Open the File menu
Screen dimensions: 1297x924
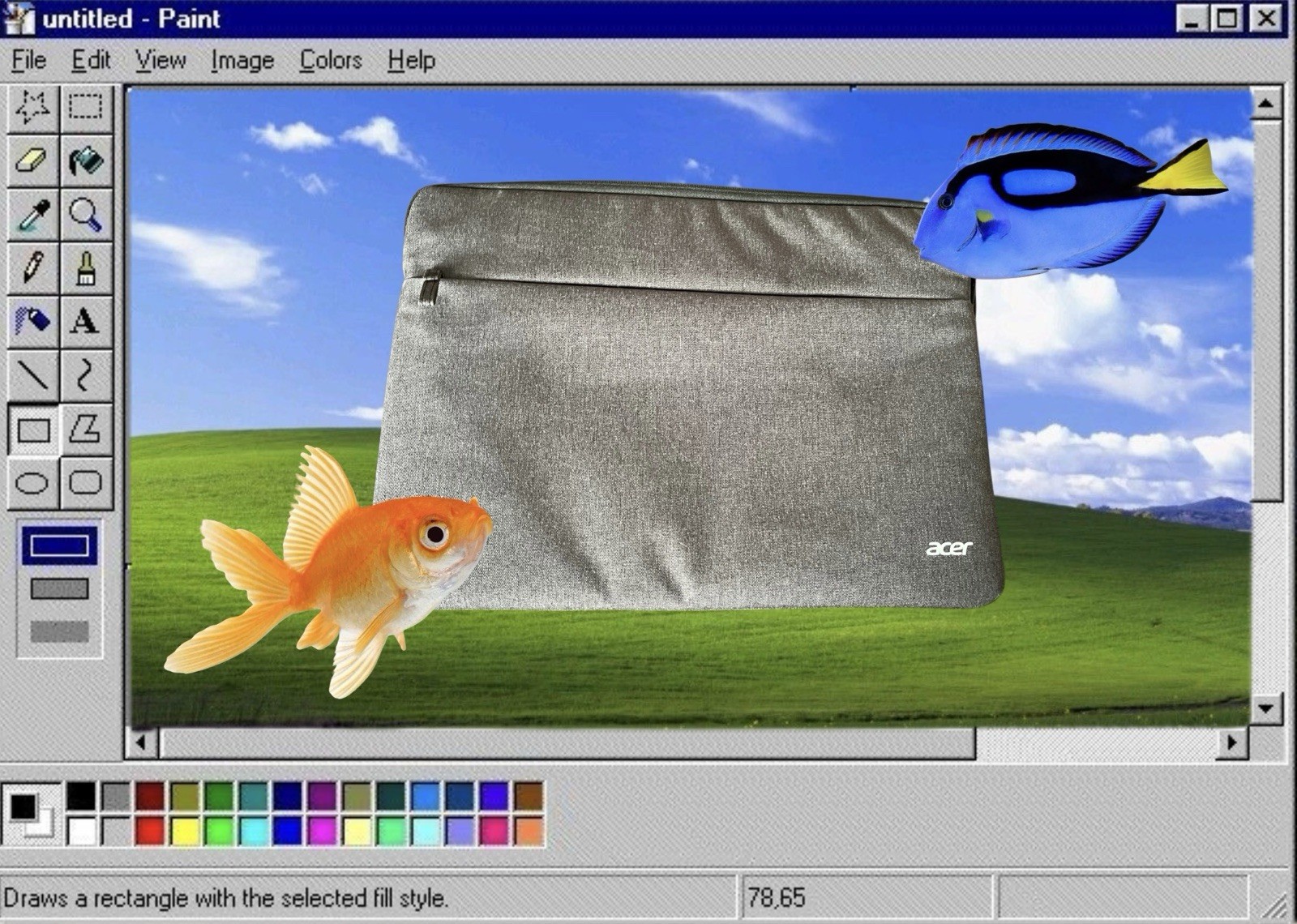pos(29,60)
